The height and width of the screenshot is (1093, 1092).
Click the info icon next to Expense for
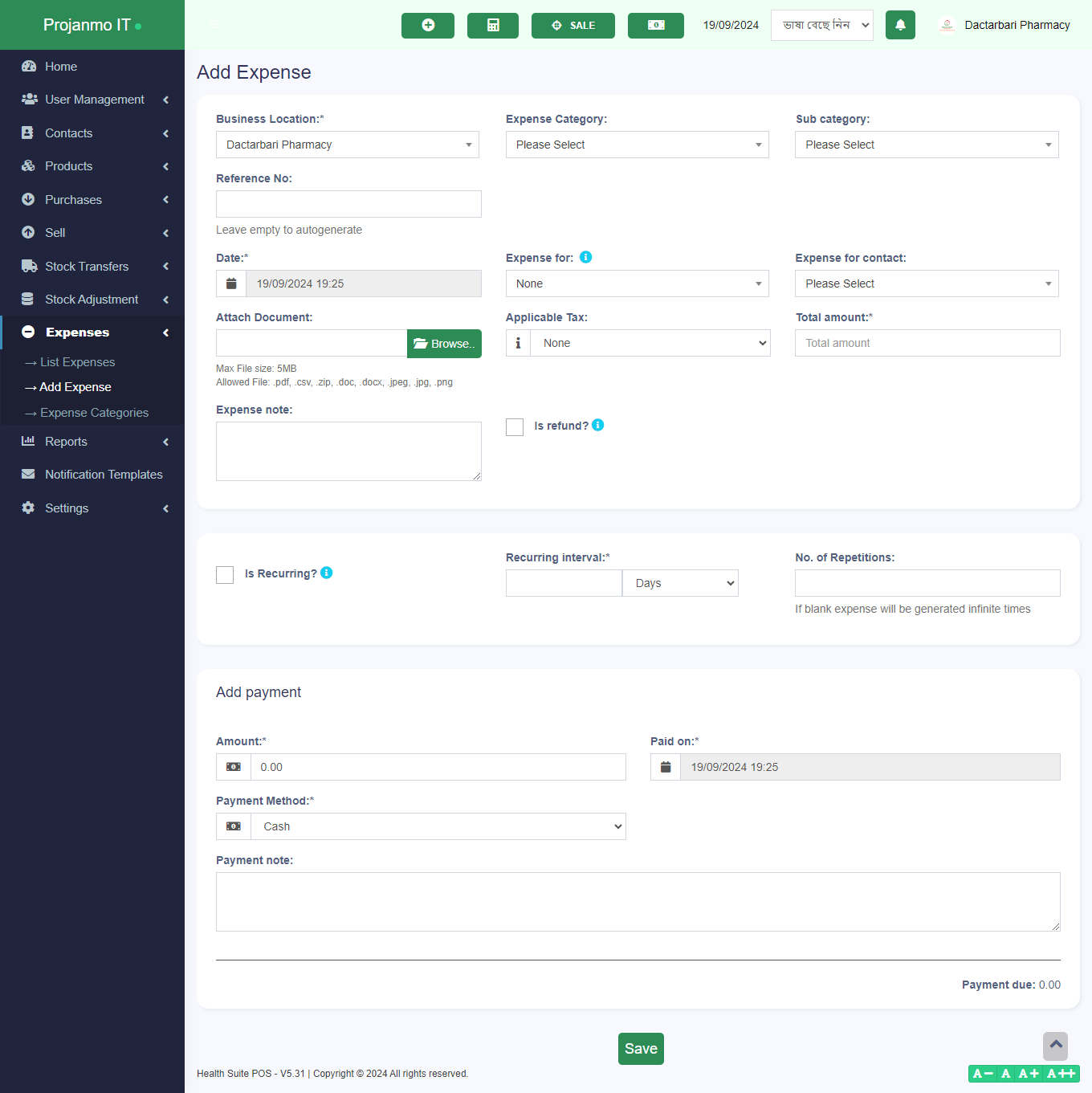(x=585, y=257)
